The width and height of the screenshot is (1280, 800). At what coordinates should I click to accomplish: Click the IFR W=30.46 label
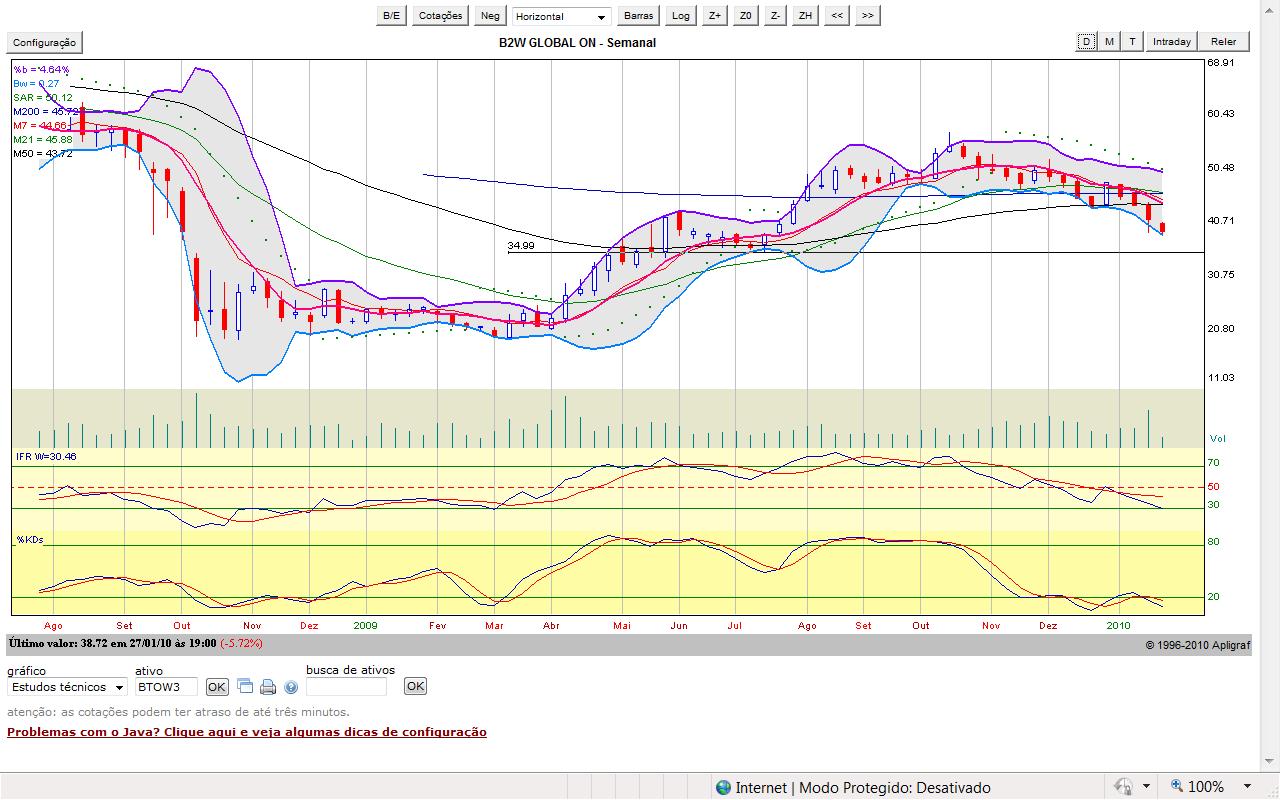tap(46, 456)
